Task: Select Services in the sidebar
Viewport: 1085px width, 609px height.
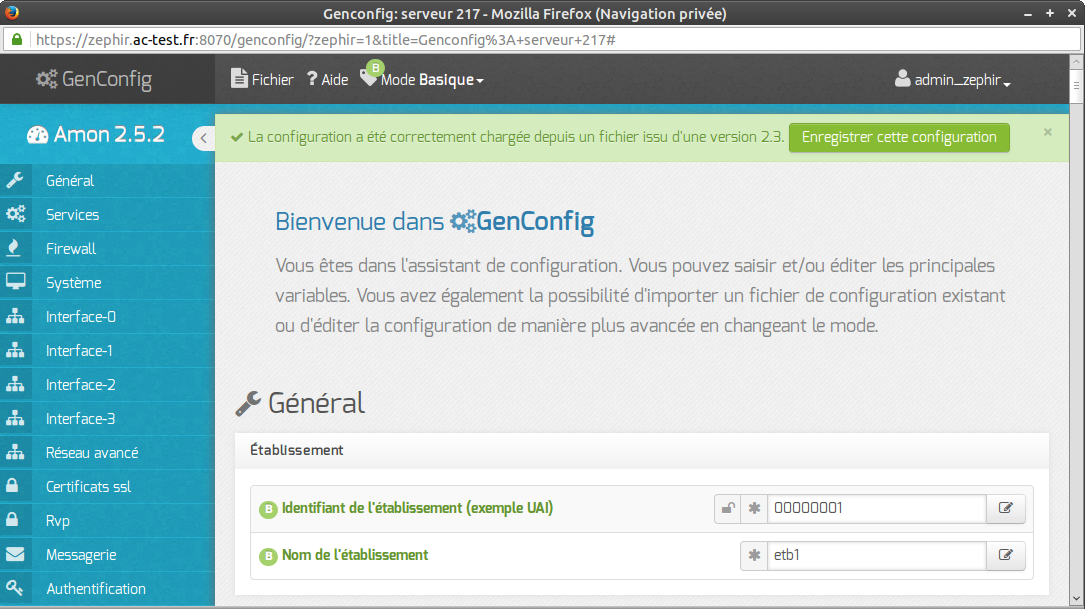Action: point(107,215)
